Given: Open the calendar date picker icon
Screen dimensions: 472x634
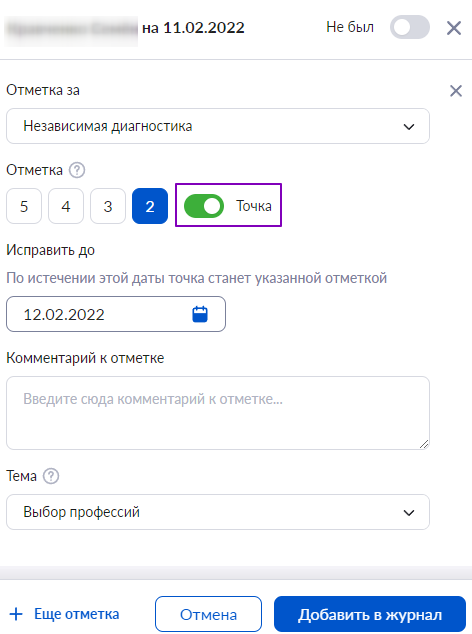Looking at the screenshot, I should [x=200, y=314].
